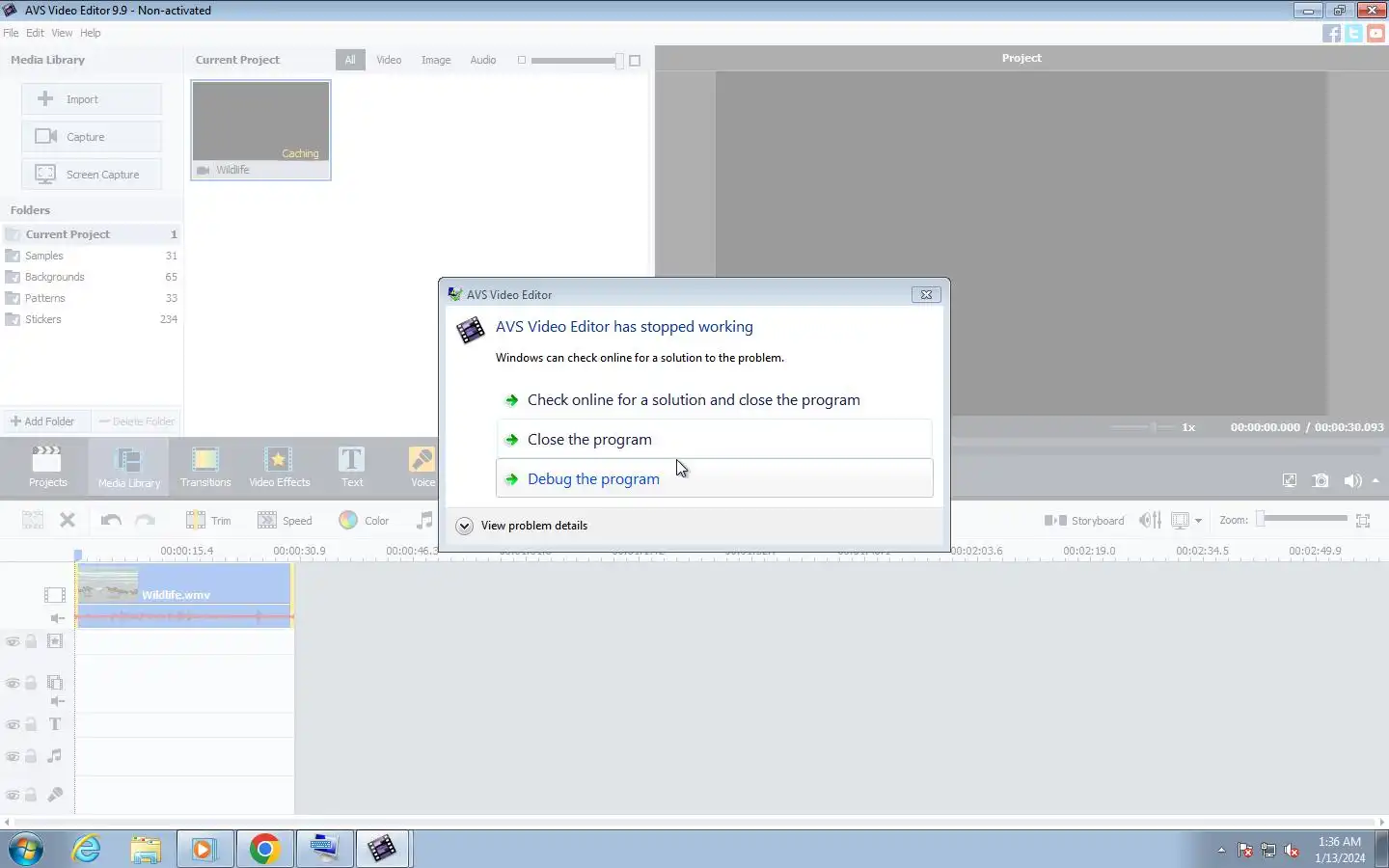Open the Video Effects section
Screen dimensions: 1389x868
pyautogui.click(x=279, y=466)
